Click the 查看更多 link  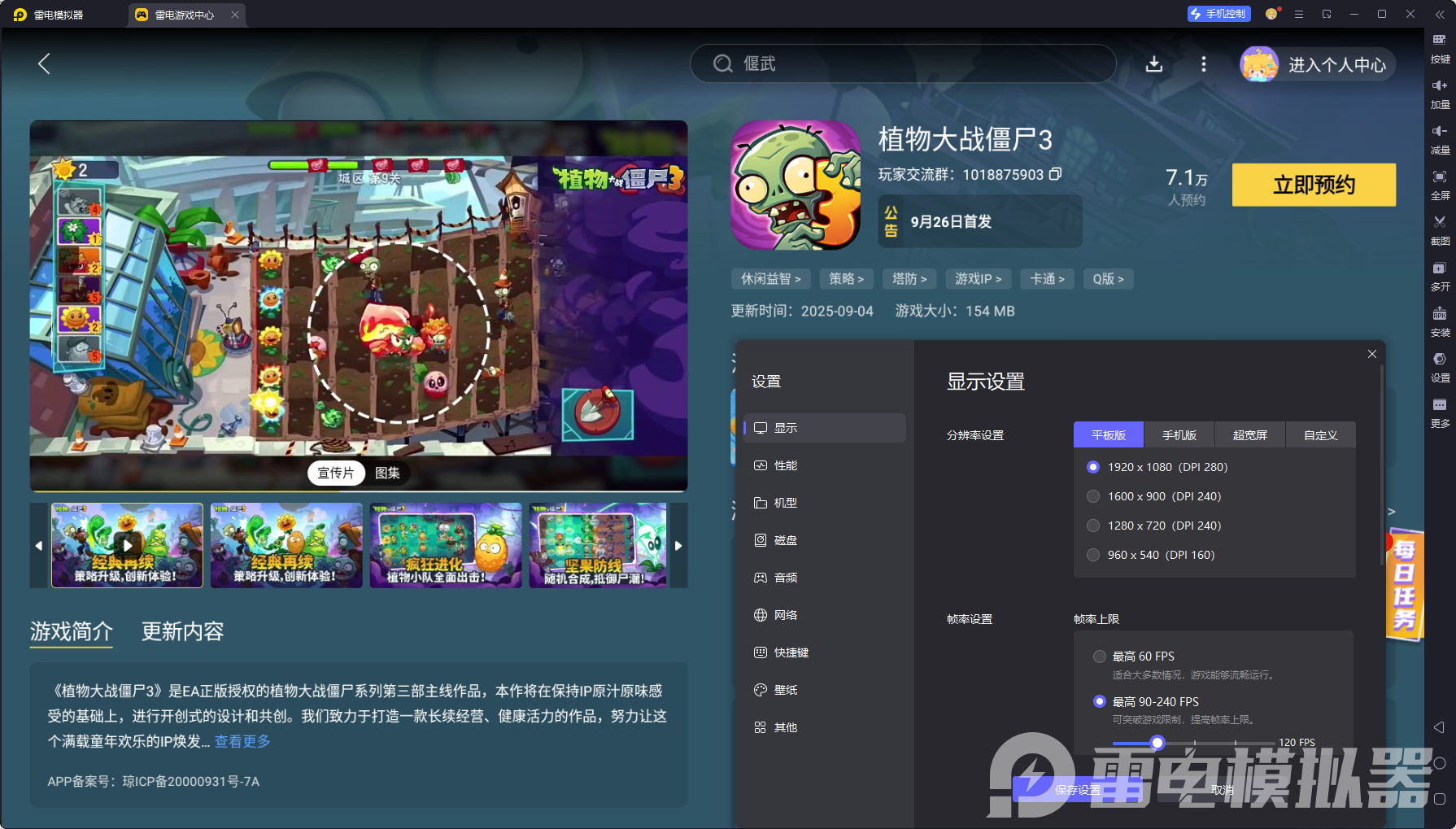tap(242, 741)
